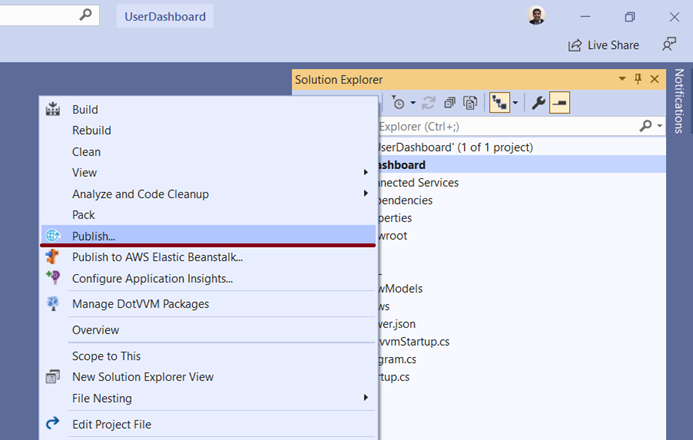Click the greyed-out Refresh icon in Solution Explorer
Viewport: 693px width, 440px height.
(428, 103)
